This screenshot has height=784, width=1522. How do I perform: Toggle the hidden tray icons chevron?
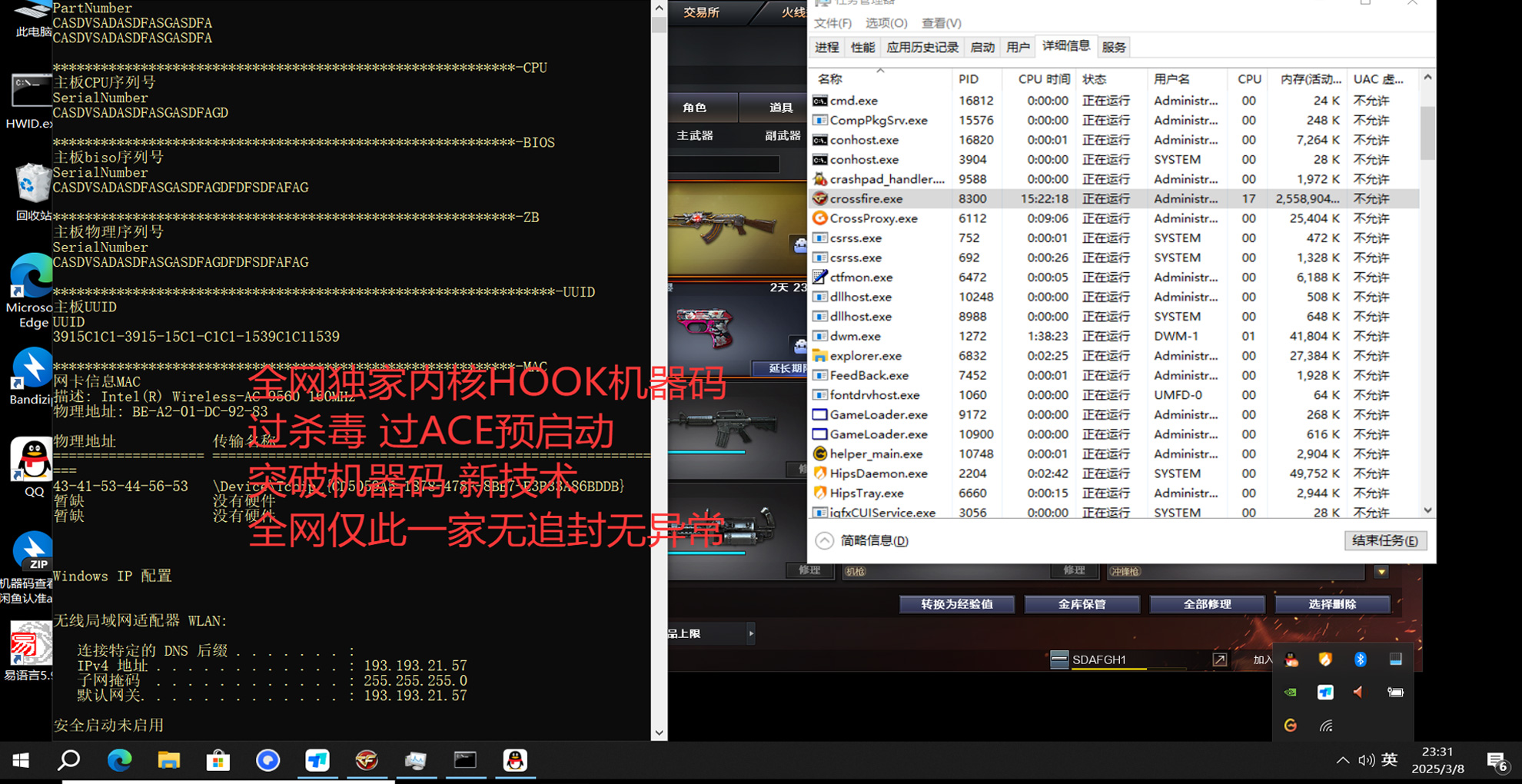click(x=1342, y=760)
